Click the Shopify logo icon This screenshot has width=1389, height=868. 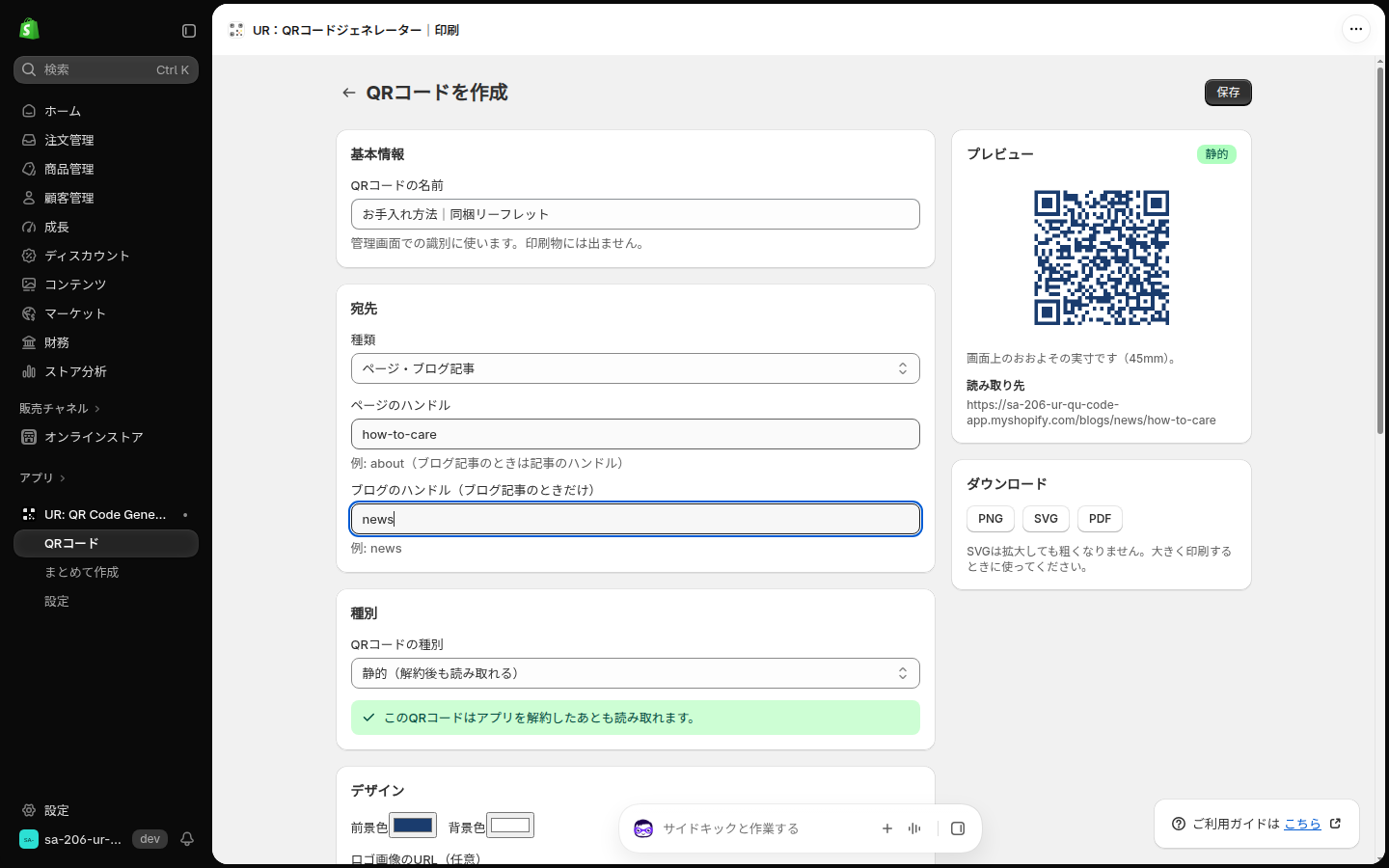(29, 29)
